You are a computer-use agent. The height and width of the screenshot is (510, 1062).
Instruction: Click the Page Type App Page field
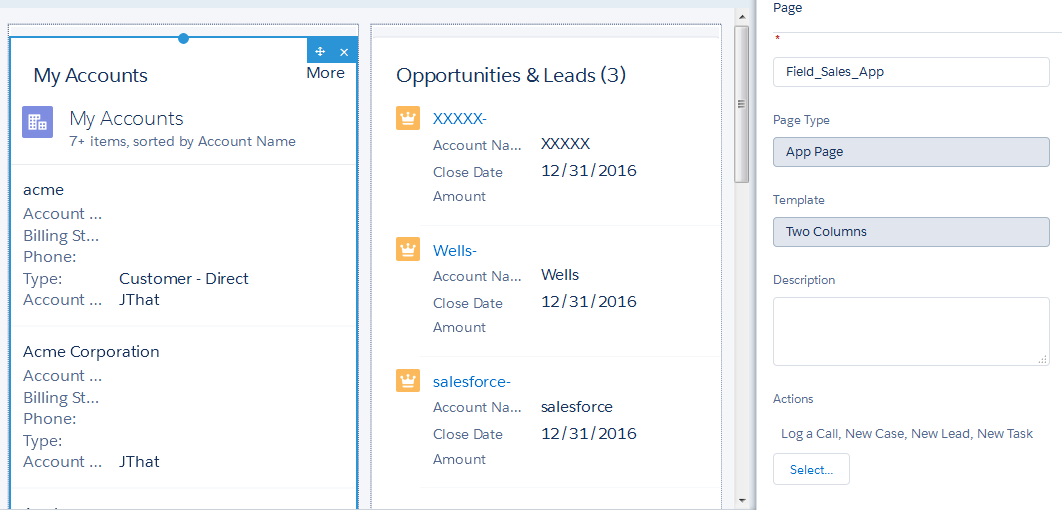pyautogui.click(x=911, y=152)
